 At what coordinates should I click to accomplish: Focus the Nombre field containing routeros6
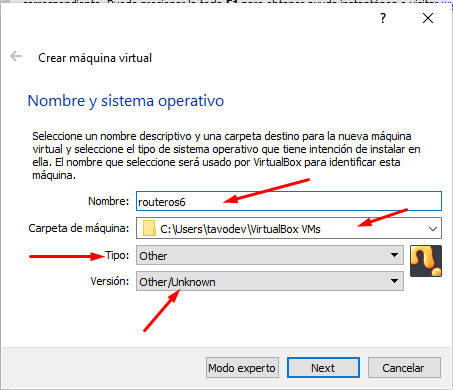289,201
